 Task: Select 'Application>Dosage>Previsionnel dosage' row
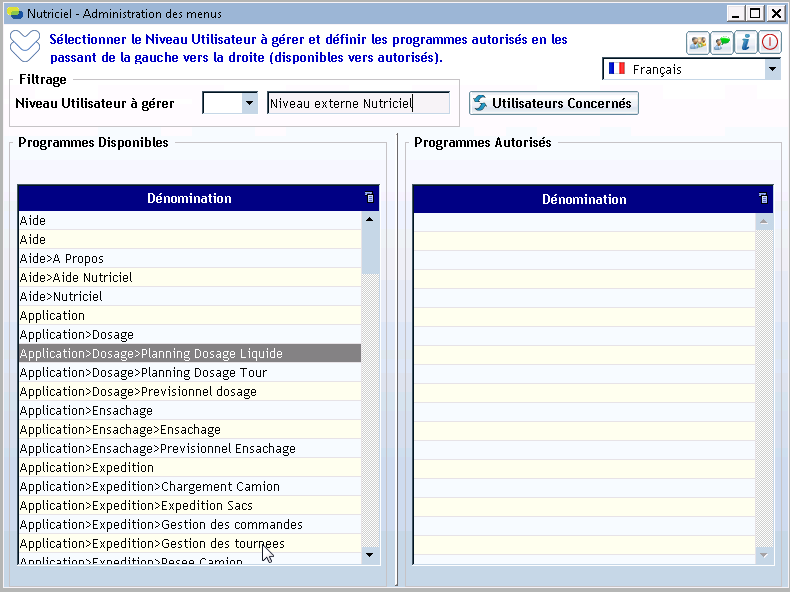tap(189, 391)
